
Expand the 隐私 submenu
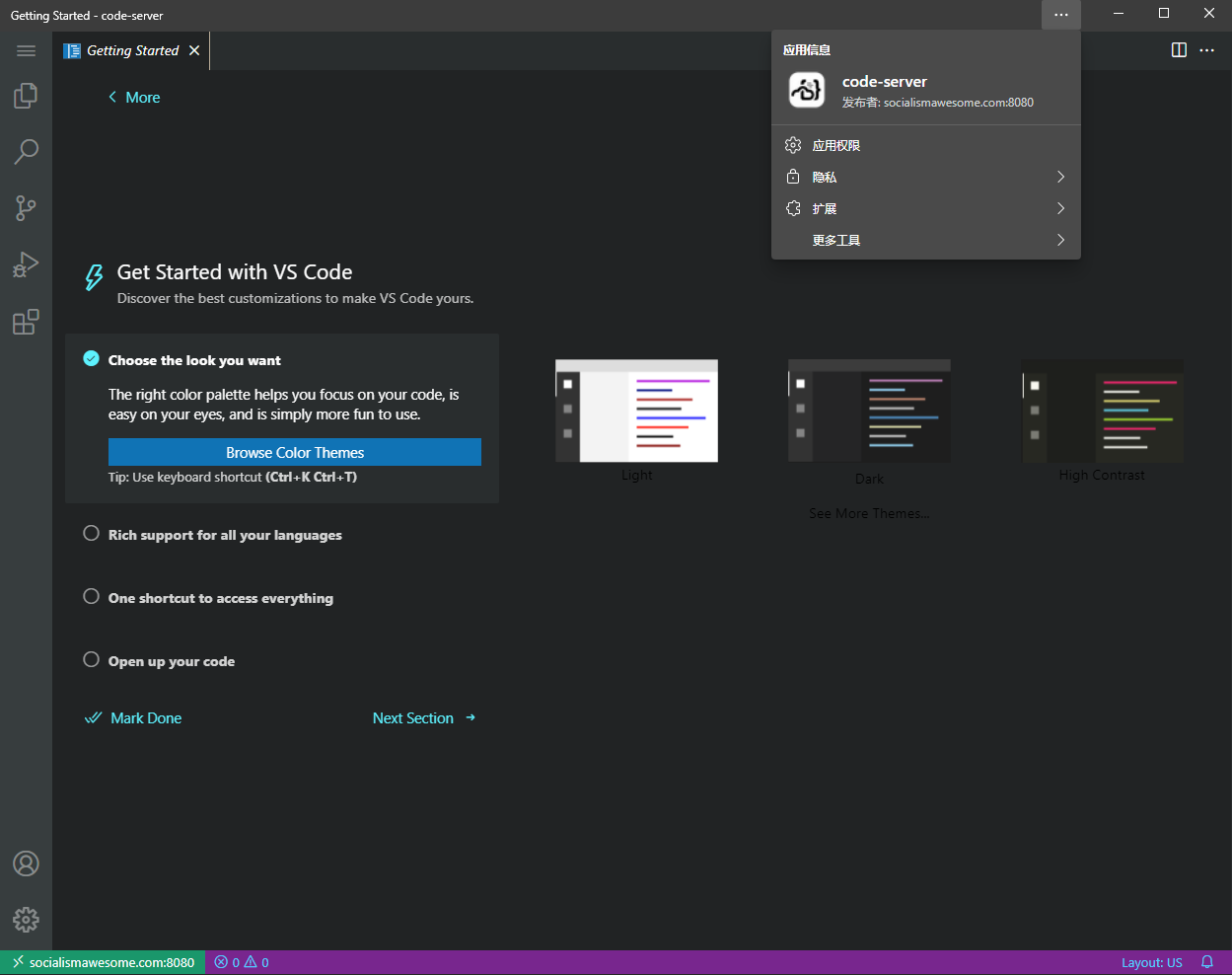(x=925, y=177)
